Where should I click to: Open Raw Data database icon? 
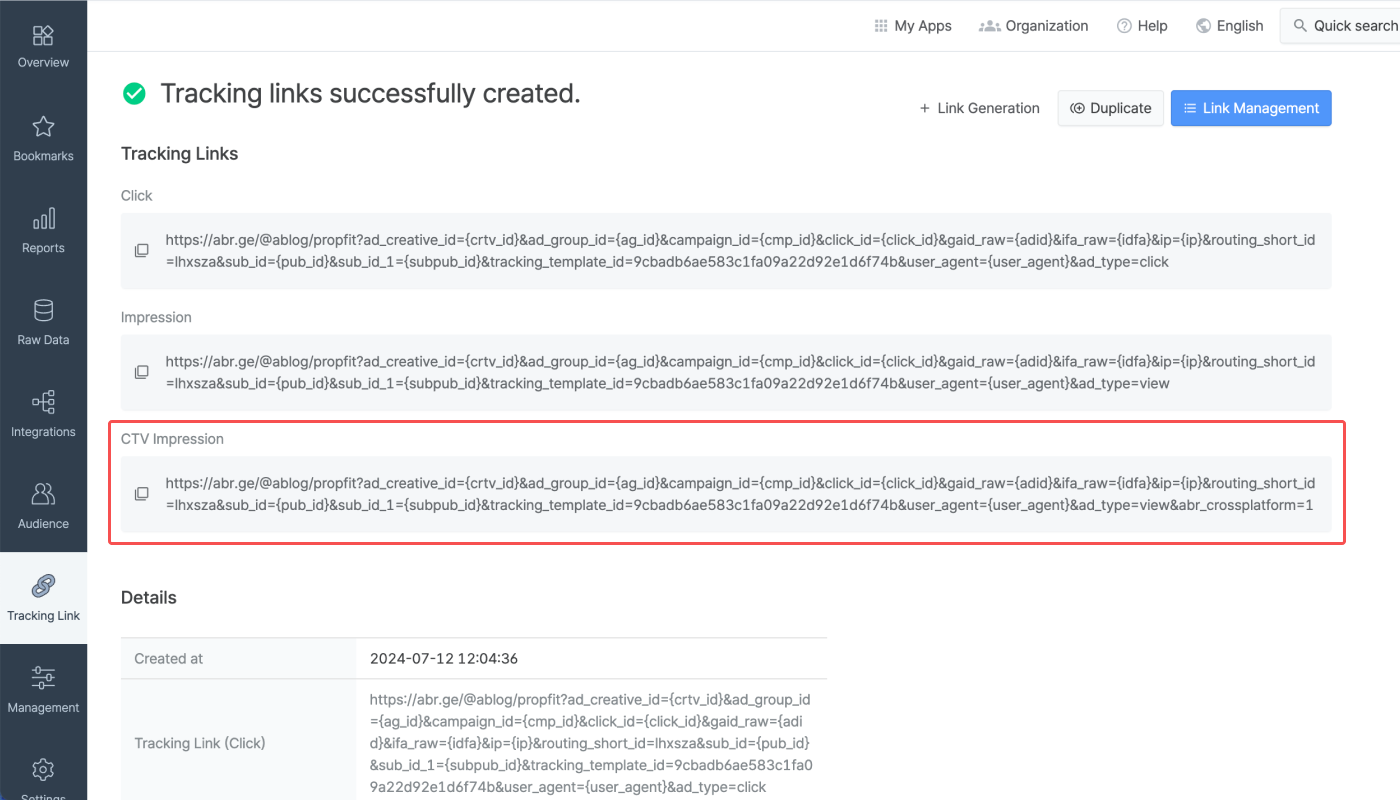coord(43,310)
